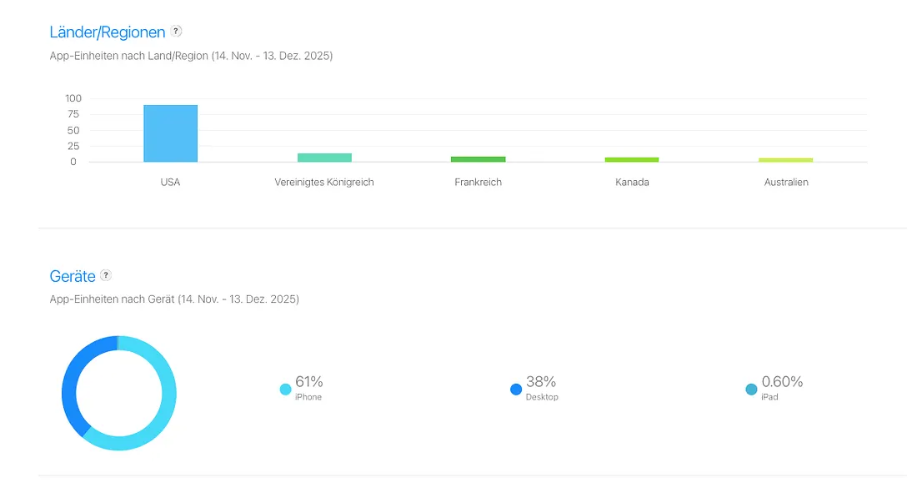Click the Australien bar in the chart
Viewport: 908px width, 480px height.
point(786,159)
